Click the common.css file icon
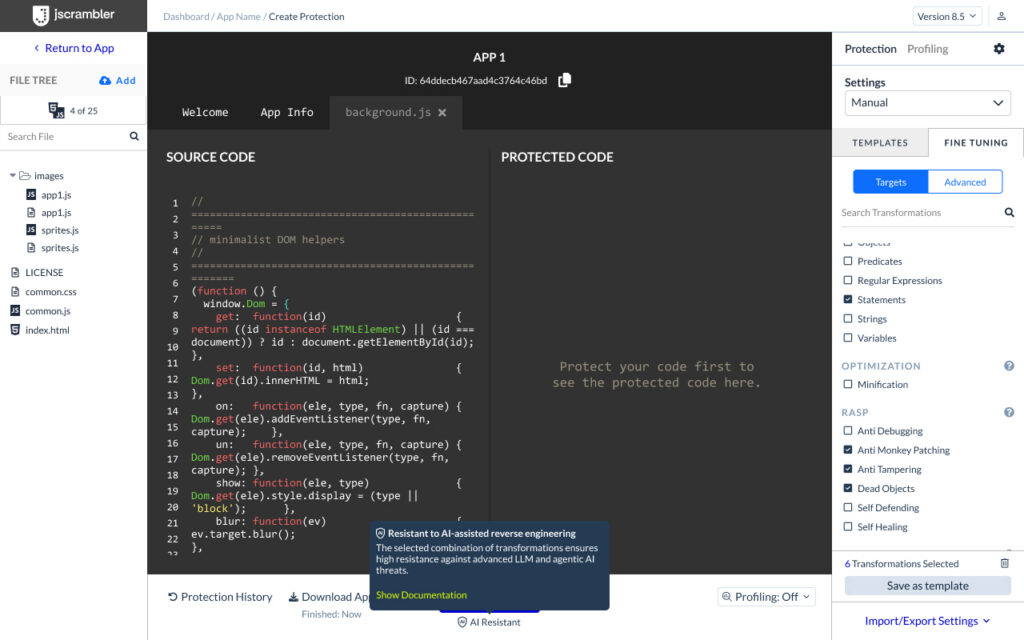The image size is (1024, 640). 15,291
